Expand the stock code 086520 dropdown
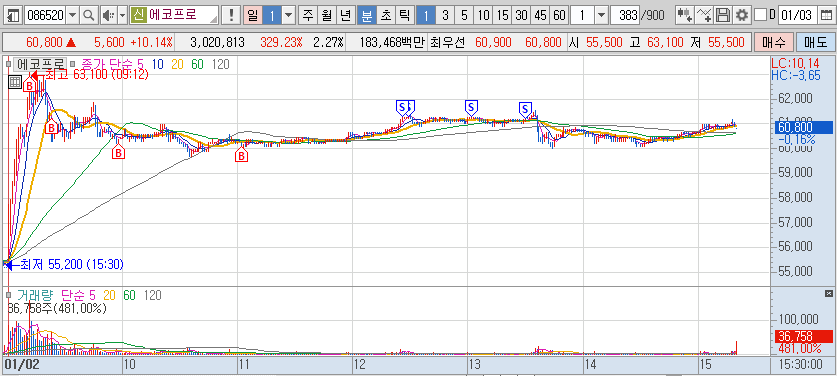The width and height of the screenshot is (837, 376). pos(73,15)
